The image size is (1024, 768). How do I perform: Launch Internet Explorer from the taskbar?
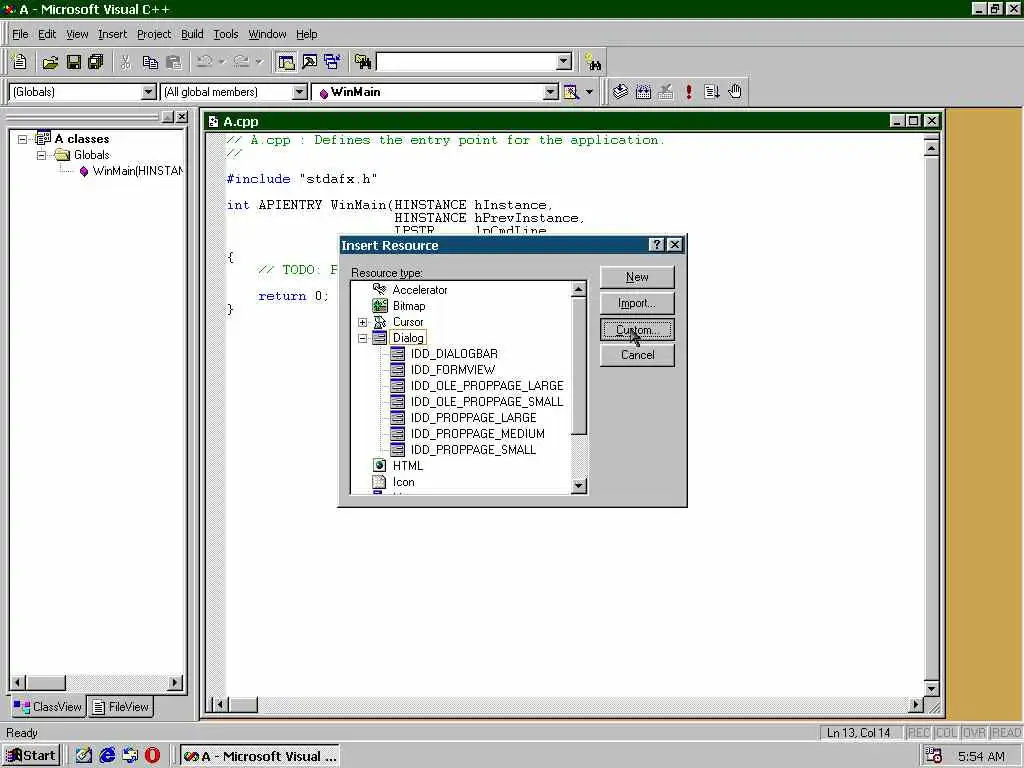107,756
